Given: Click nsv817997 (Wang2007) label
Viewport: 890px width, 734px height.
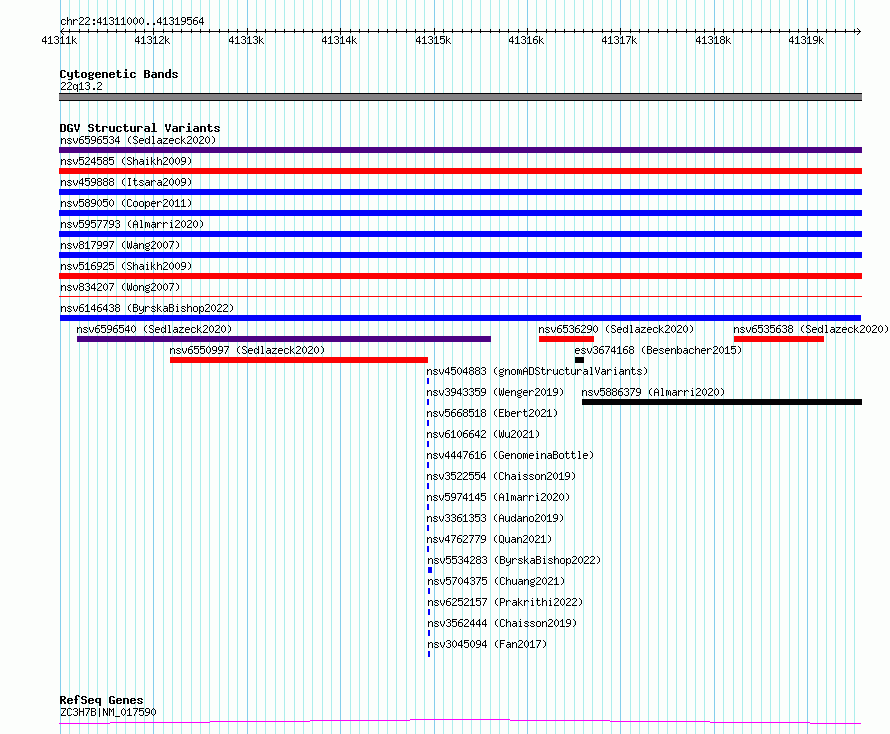Looking at the screenshot, I should click(x=120, y=245).
